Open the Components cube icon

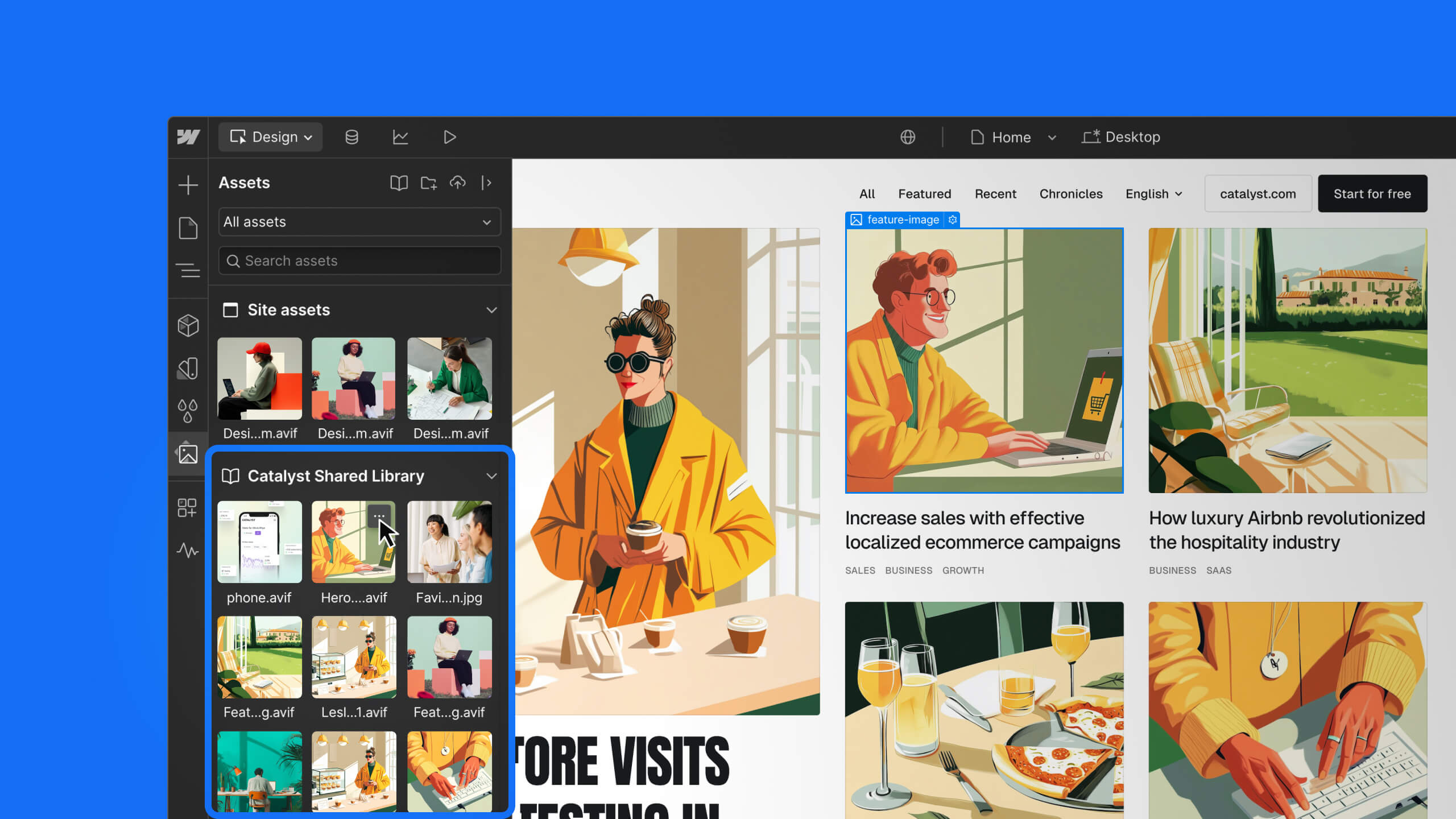[188, 326]
